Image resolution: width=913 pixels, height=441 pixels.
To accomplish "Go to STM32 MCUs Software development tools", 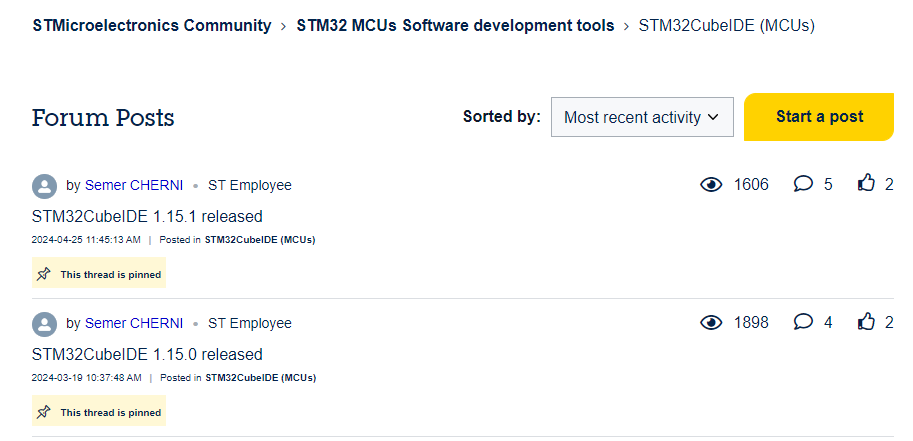I will tap(455, 26).
